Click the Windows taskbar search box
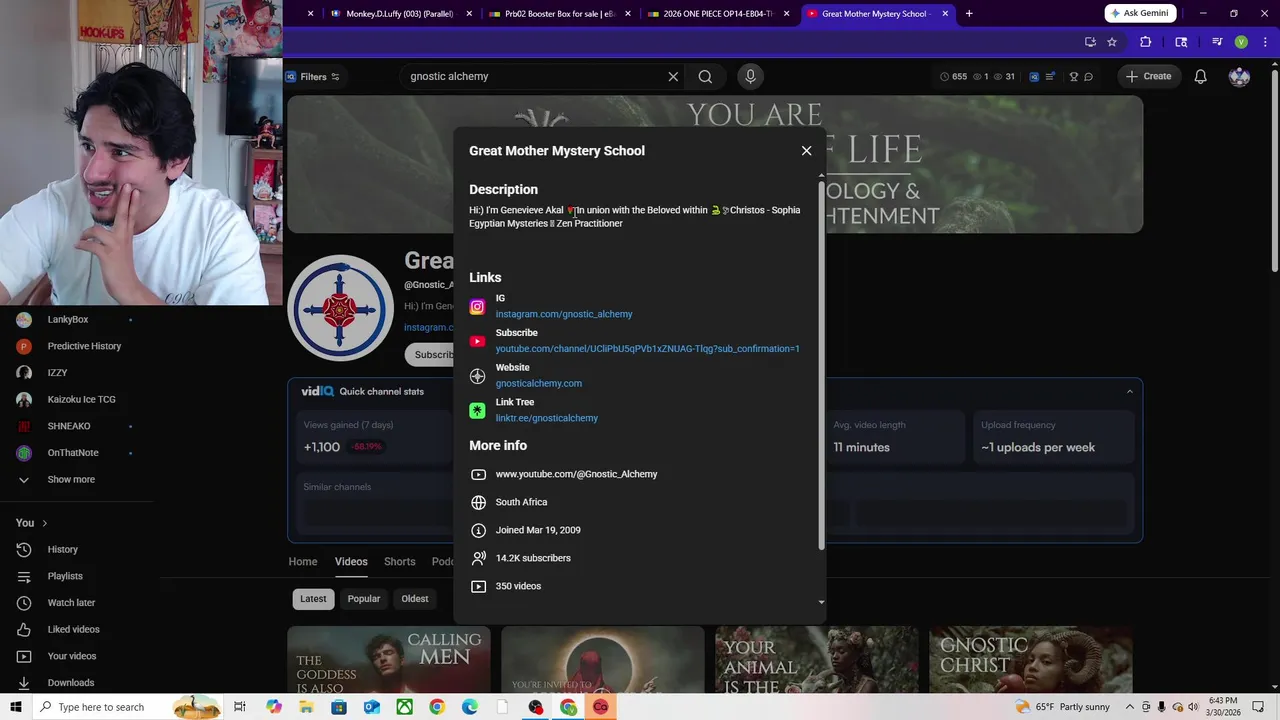Screen dimensions: 1280x720 [x=126, y=707]
